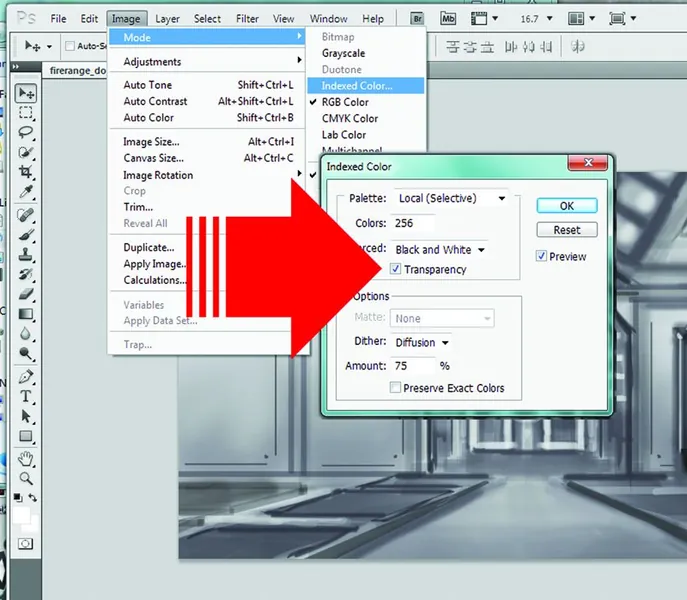Choose the Healing Brush tool

[x=26, y=215]
